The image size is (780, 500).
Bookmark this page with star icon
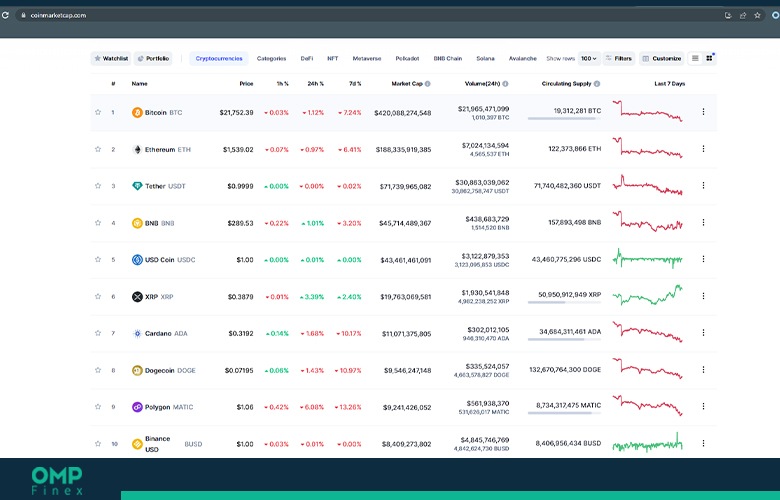point(758,15)
